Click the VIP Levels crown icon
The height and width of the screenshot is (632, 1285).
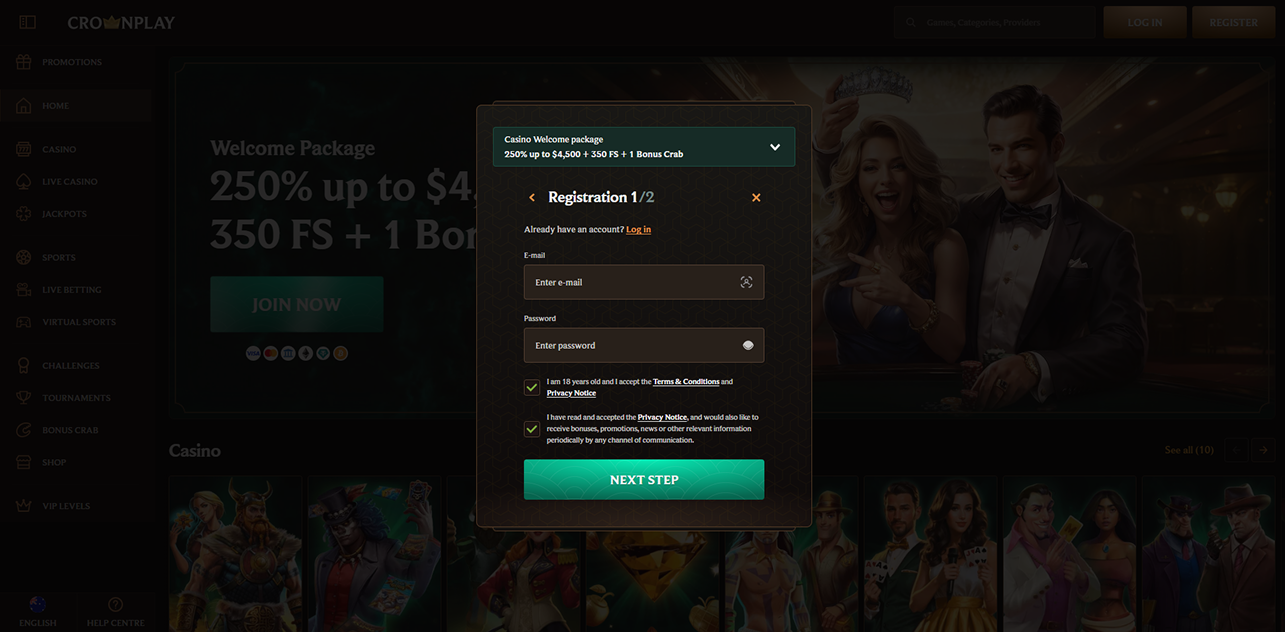pos(24,506)
